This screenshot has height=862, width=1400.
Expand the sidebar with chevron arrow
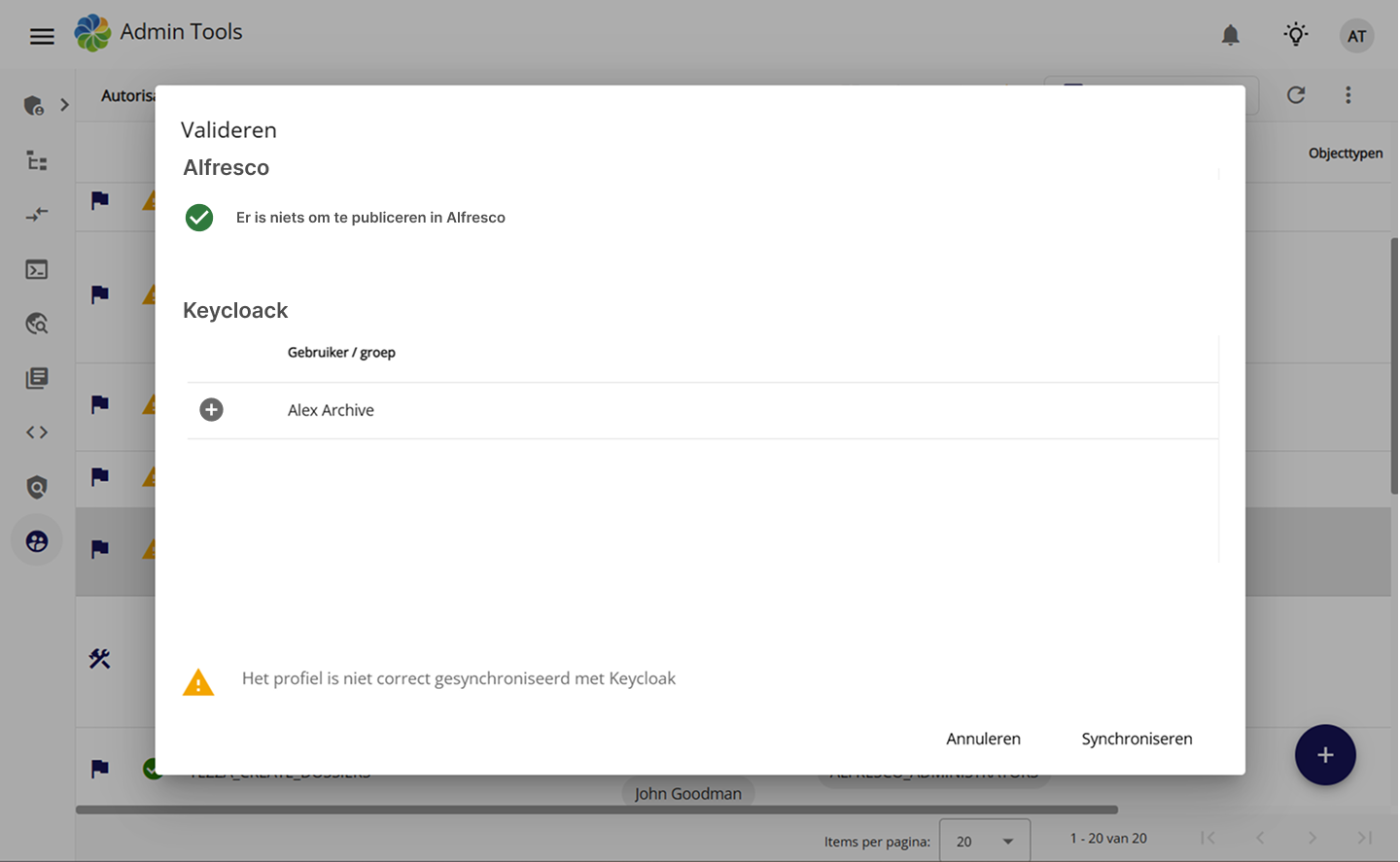64,105
